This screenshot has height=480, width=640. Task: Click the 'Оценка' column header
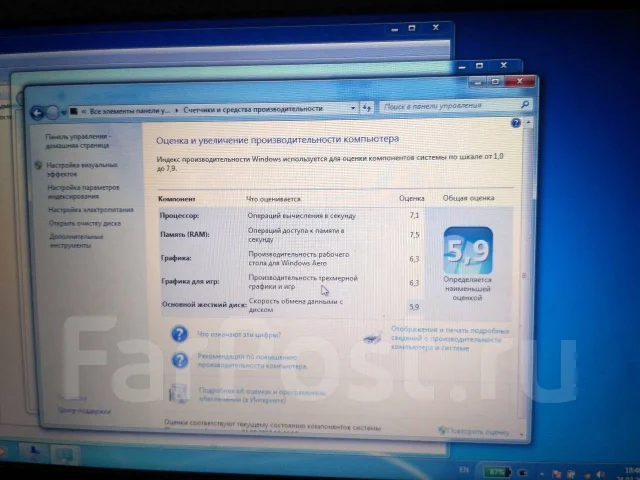point(411,198)
